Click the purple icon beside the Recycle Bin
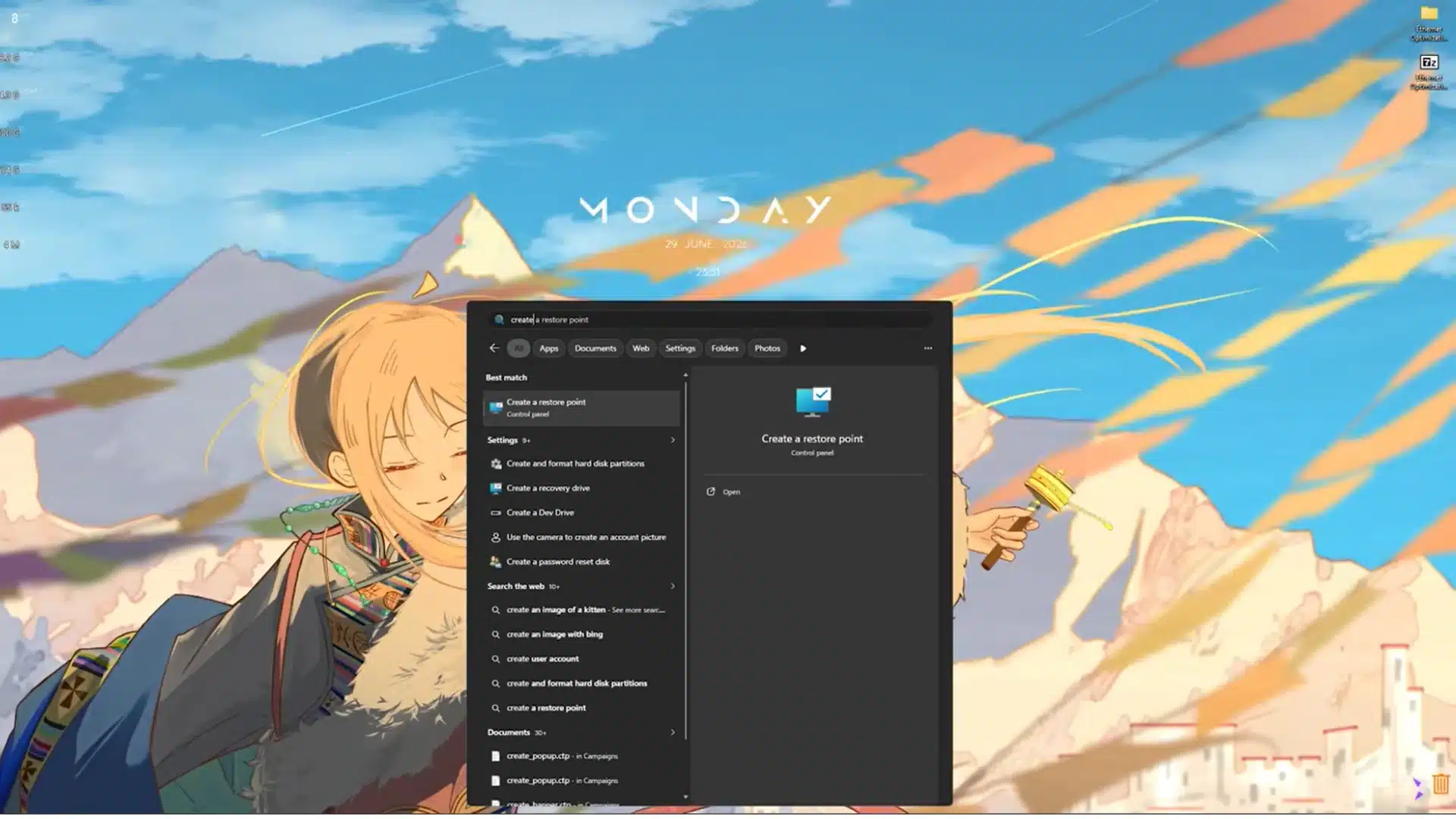The width and height of the screenshot is (1456, 819). tap(1417, 787)
